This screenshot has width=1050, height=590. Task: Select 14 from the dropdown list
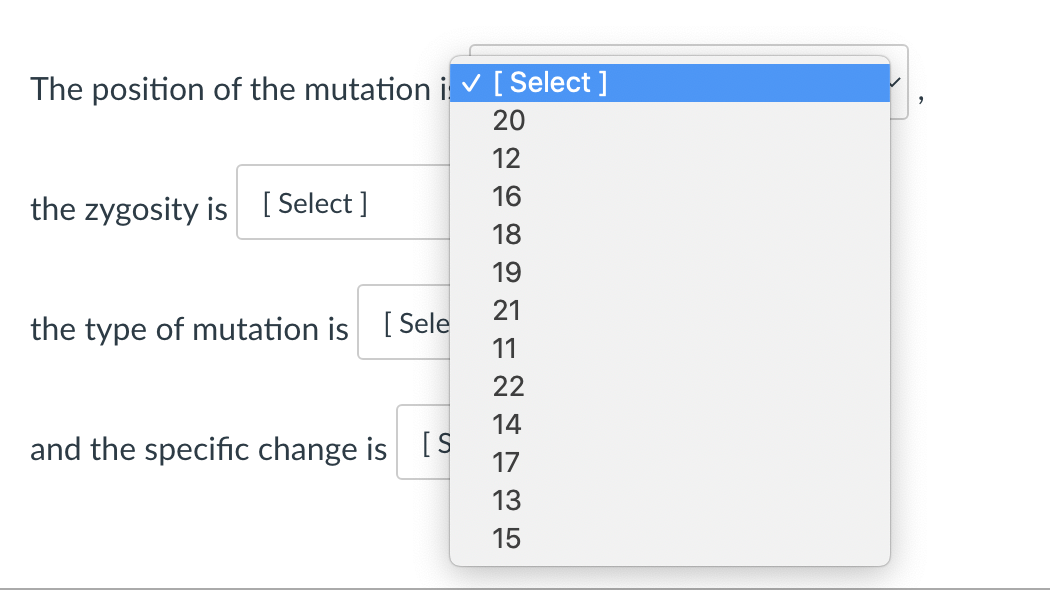pos(507,424)
